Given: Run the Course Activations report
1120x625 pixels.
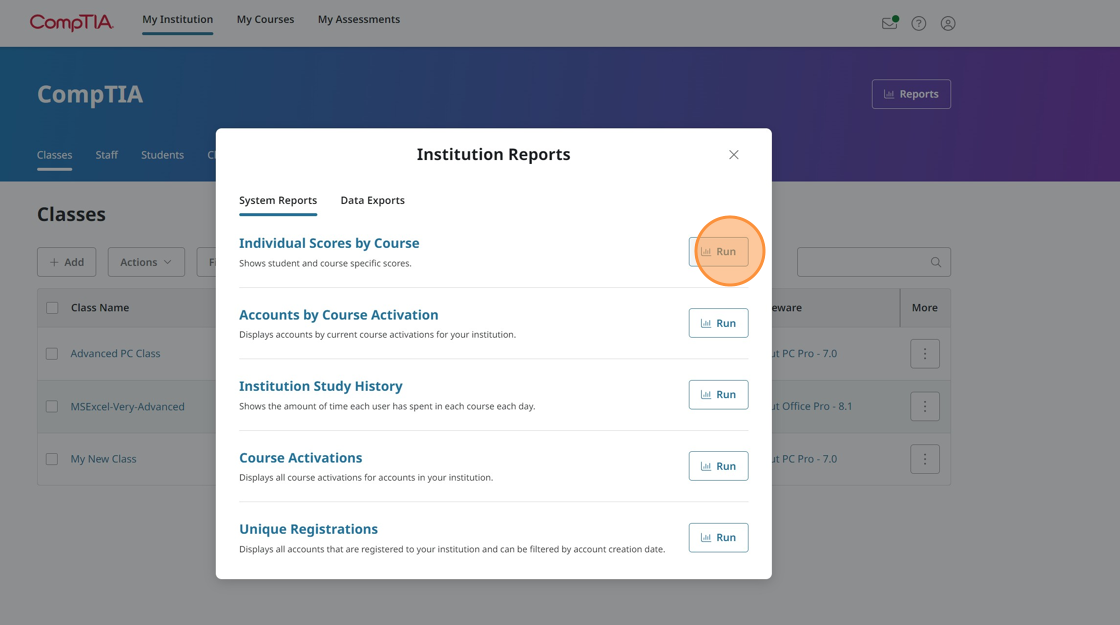Looking at the screenshot, I should (718, 465).
